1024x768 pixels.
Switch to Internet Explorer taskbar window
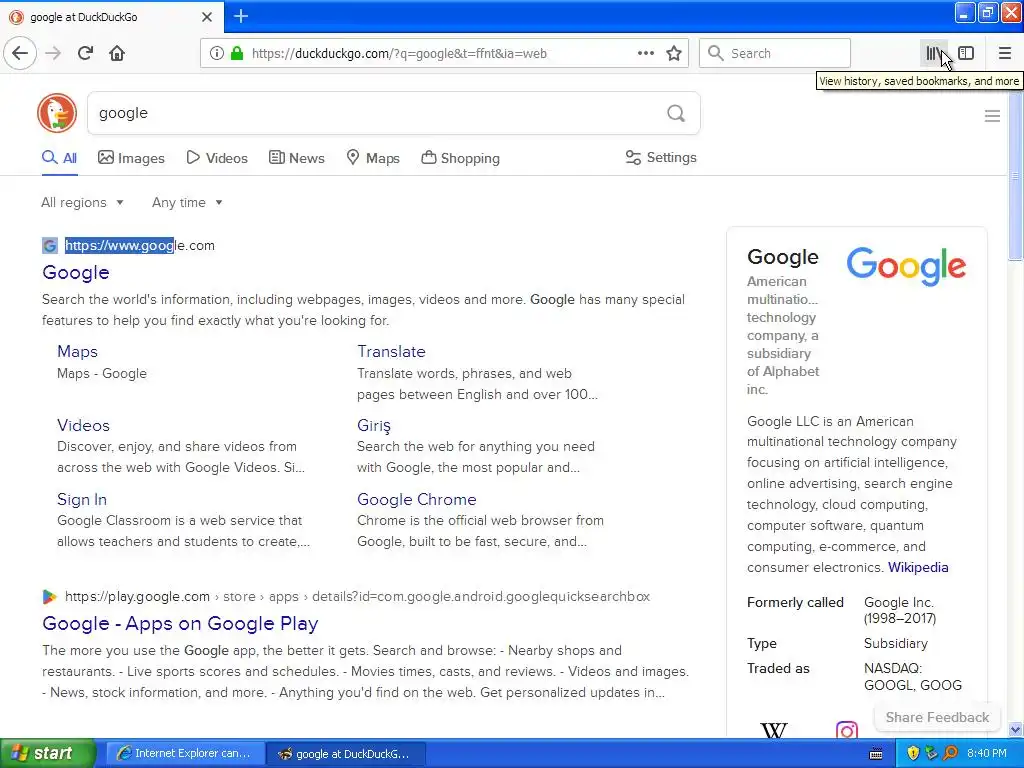tap(185, 753)
